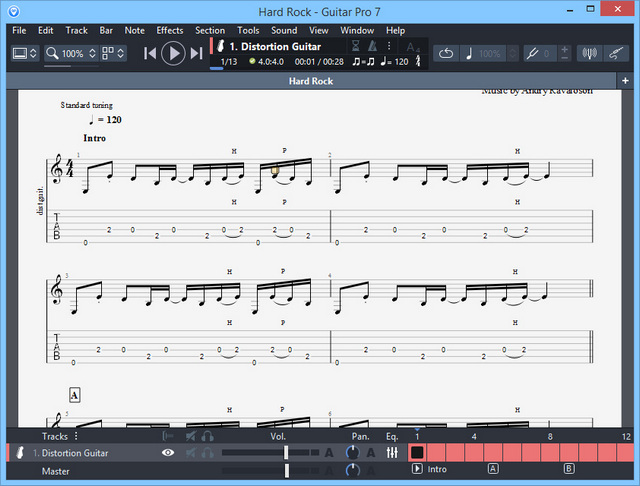This screenshot has height=486, width=640.
Task: Open the Section menu
Action: pos(210,30)
